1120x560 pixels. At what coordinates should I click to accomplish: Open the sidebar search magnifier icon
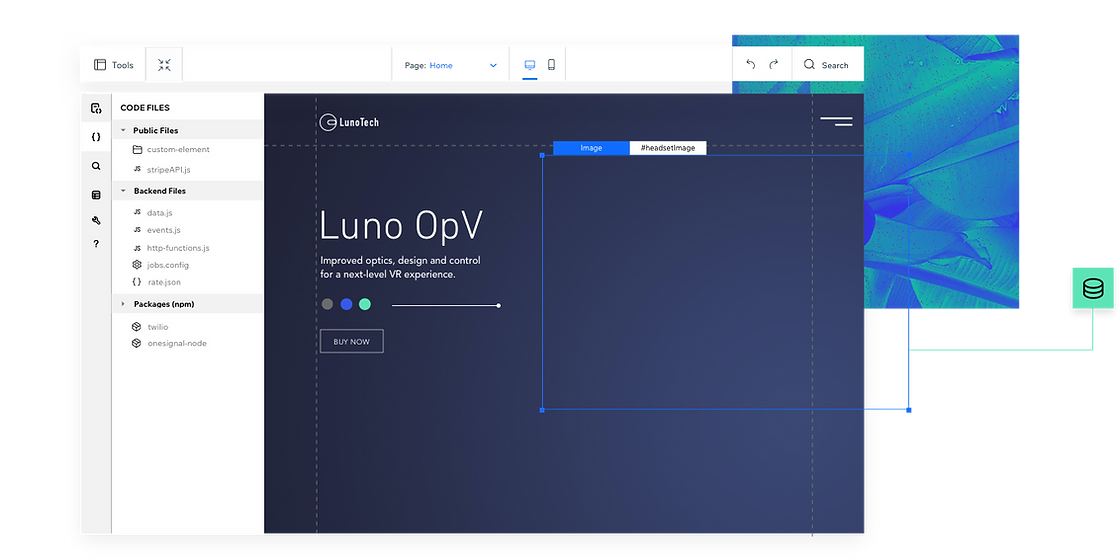click(x=96, y=166)
